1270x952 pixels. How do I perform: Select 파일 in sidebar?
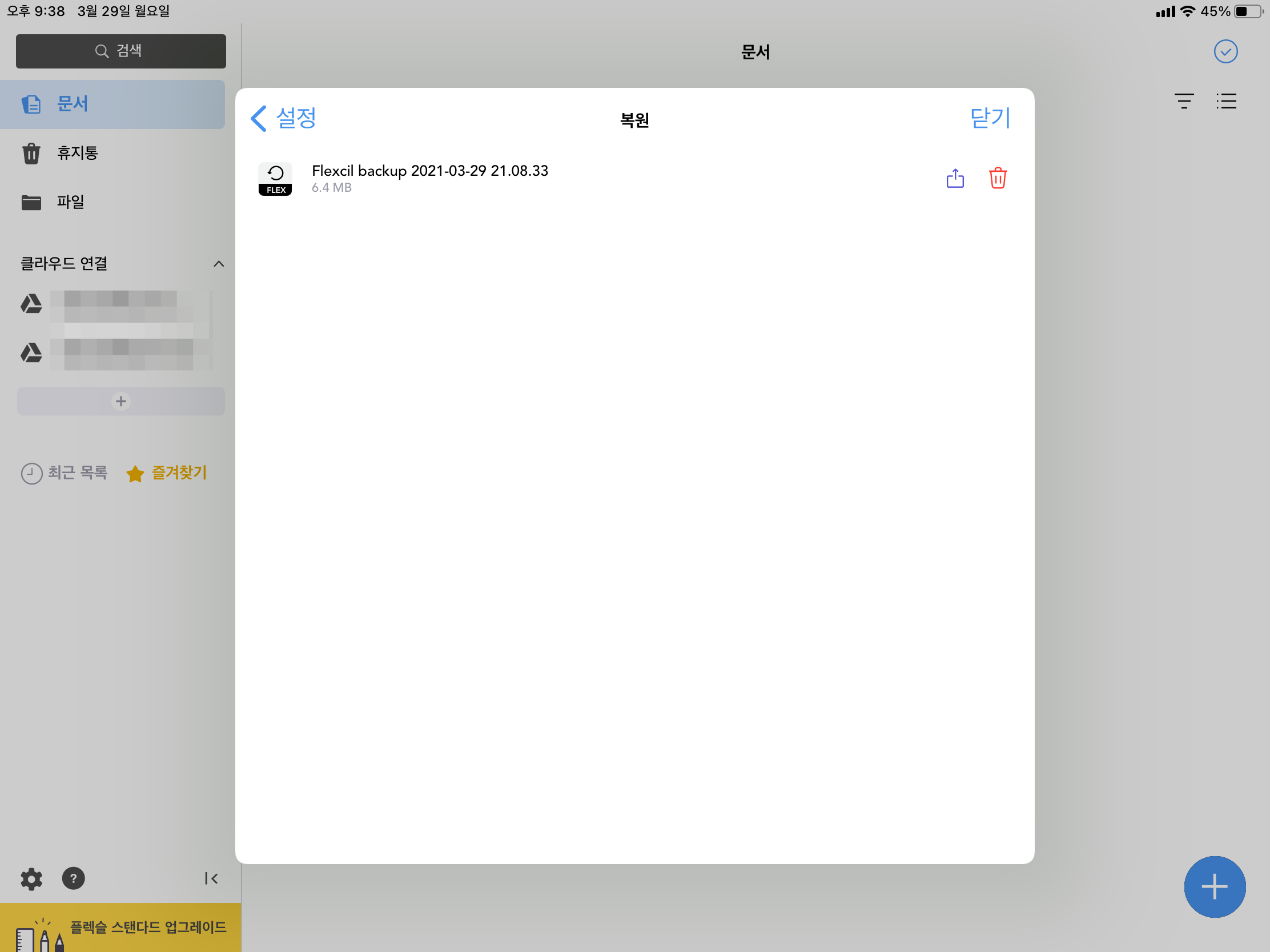point(70,202)
